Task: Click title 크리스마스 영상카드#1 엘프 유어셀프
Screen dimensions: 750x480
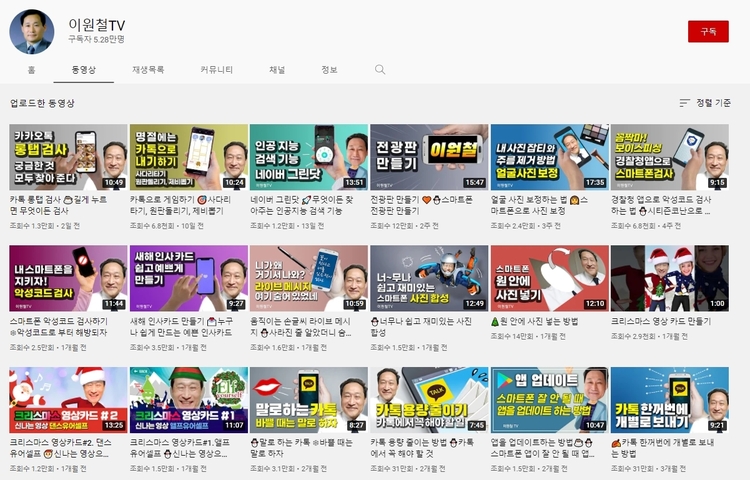Action: 180,448
